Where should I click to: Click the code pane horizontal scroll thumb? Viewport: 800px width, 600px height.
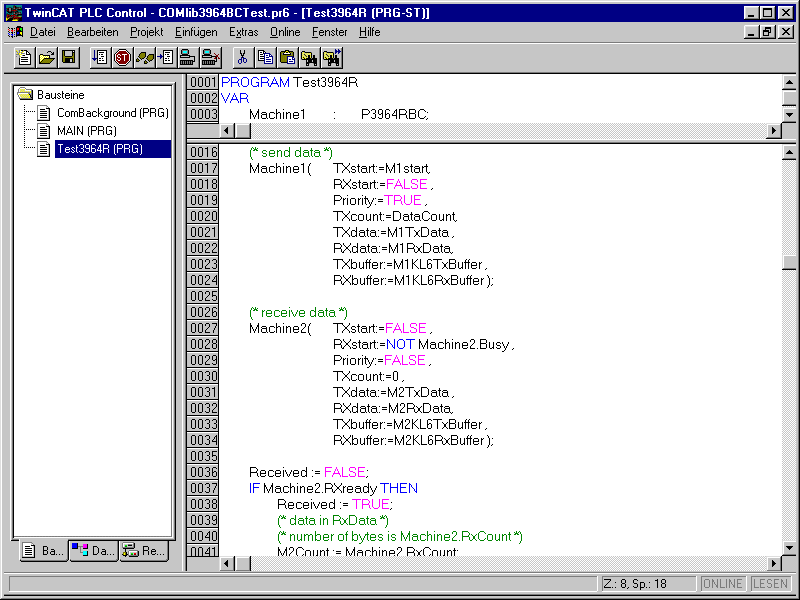pyautogui.click(x=243, y=563)
